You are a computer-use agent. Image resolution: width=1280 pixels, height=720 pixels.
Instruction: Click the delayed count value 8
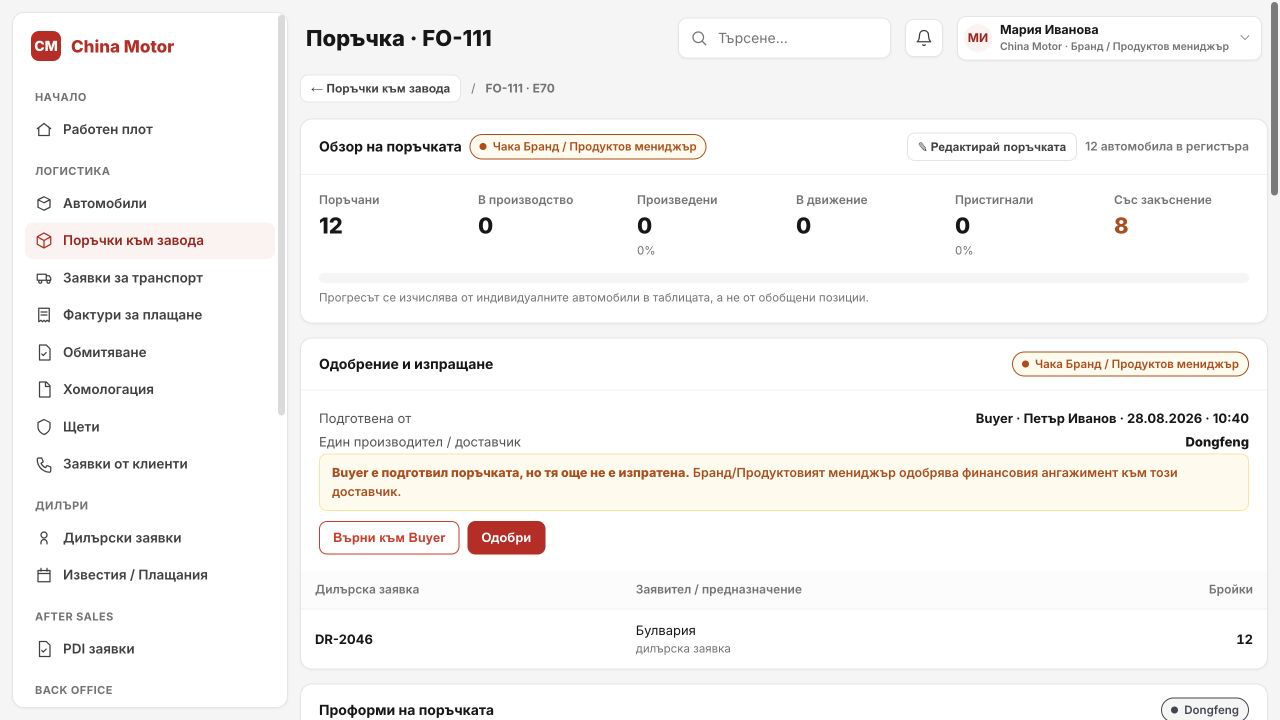(x=1121, y=226)
